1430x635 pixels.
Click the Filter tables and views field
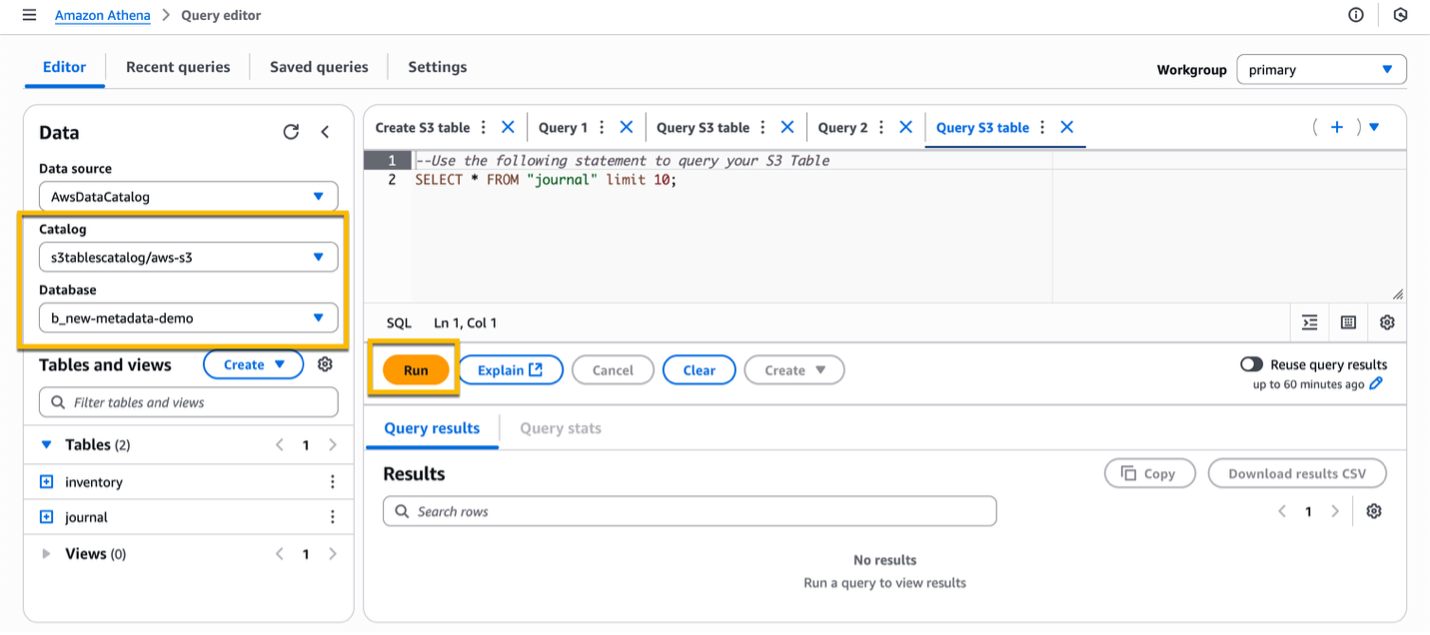point(188,401)
